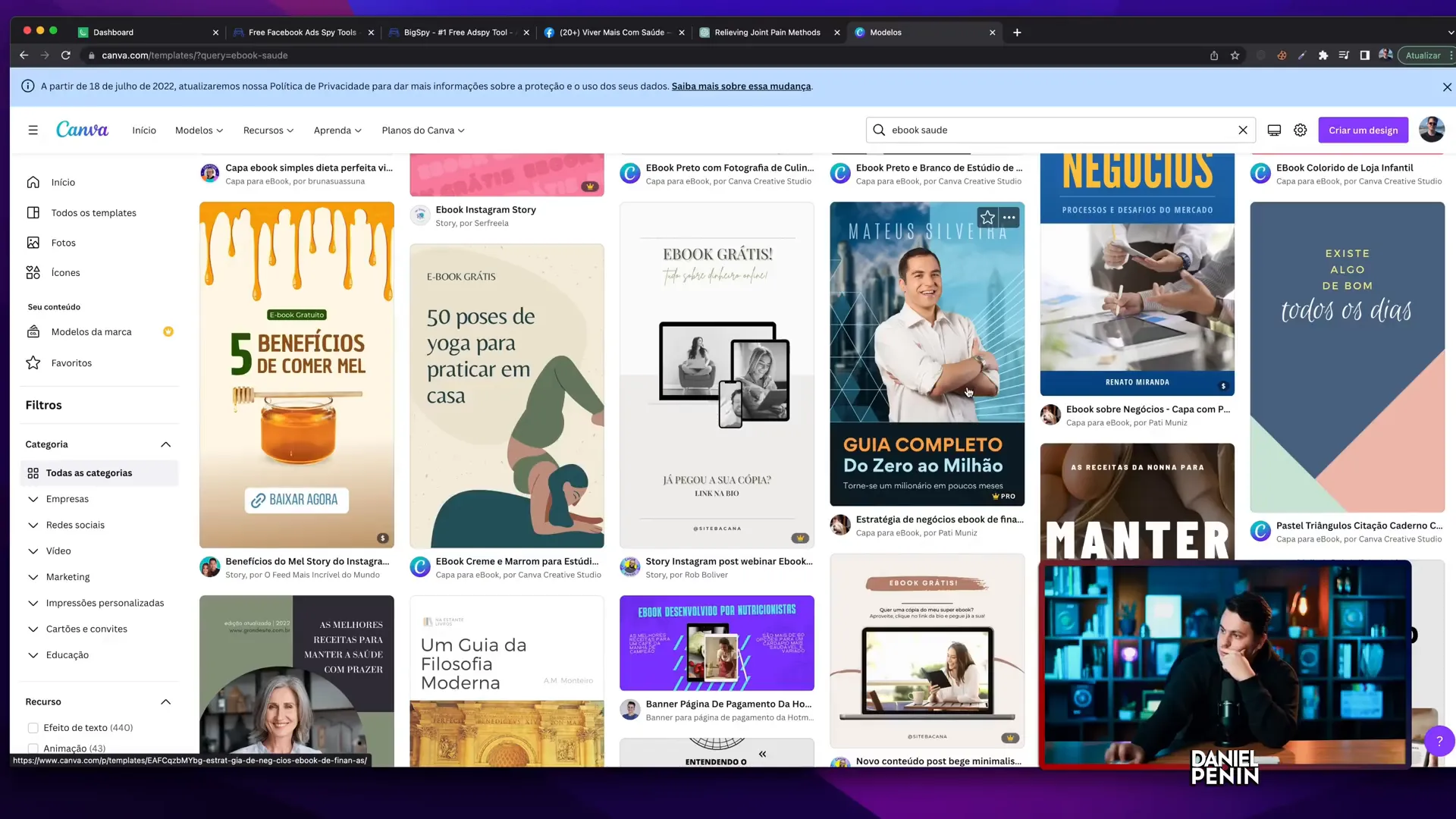The image size is (1456, 819).
Task: Toggle browser side panel icon
Action: 1365,55
